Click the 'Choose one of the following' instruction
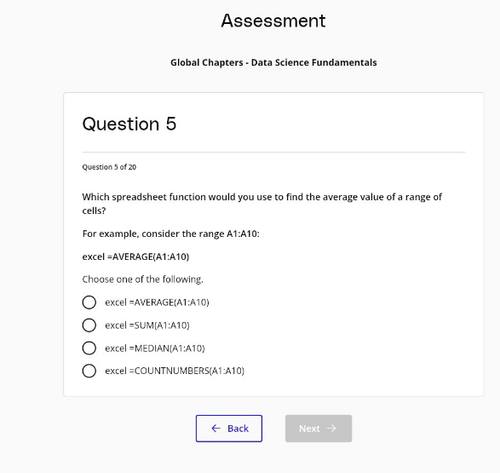The image size is (500, 473). pyautogui.click(x=143, y=279)
